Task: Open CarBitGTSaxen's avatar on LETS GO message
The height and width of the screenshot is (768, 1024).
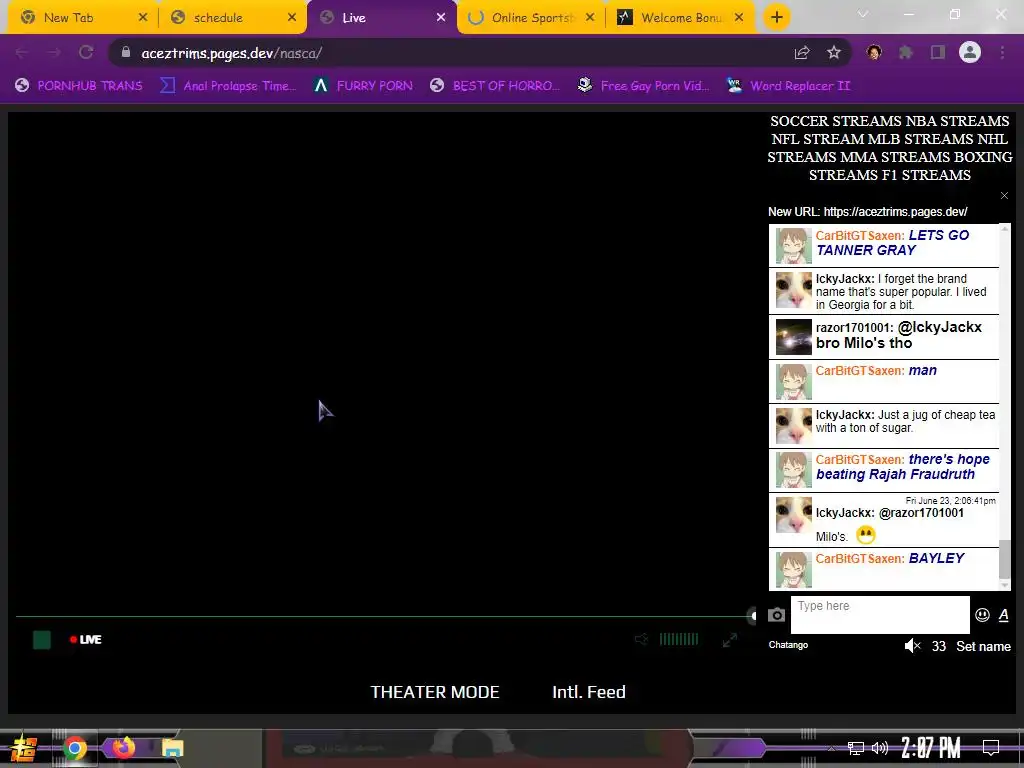Action: point(793,246)
